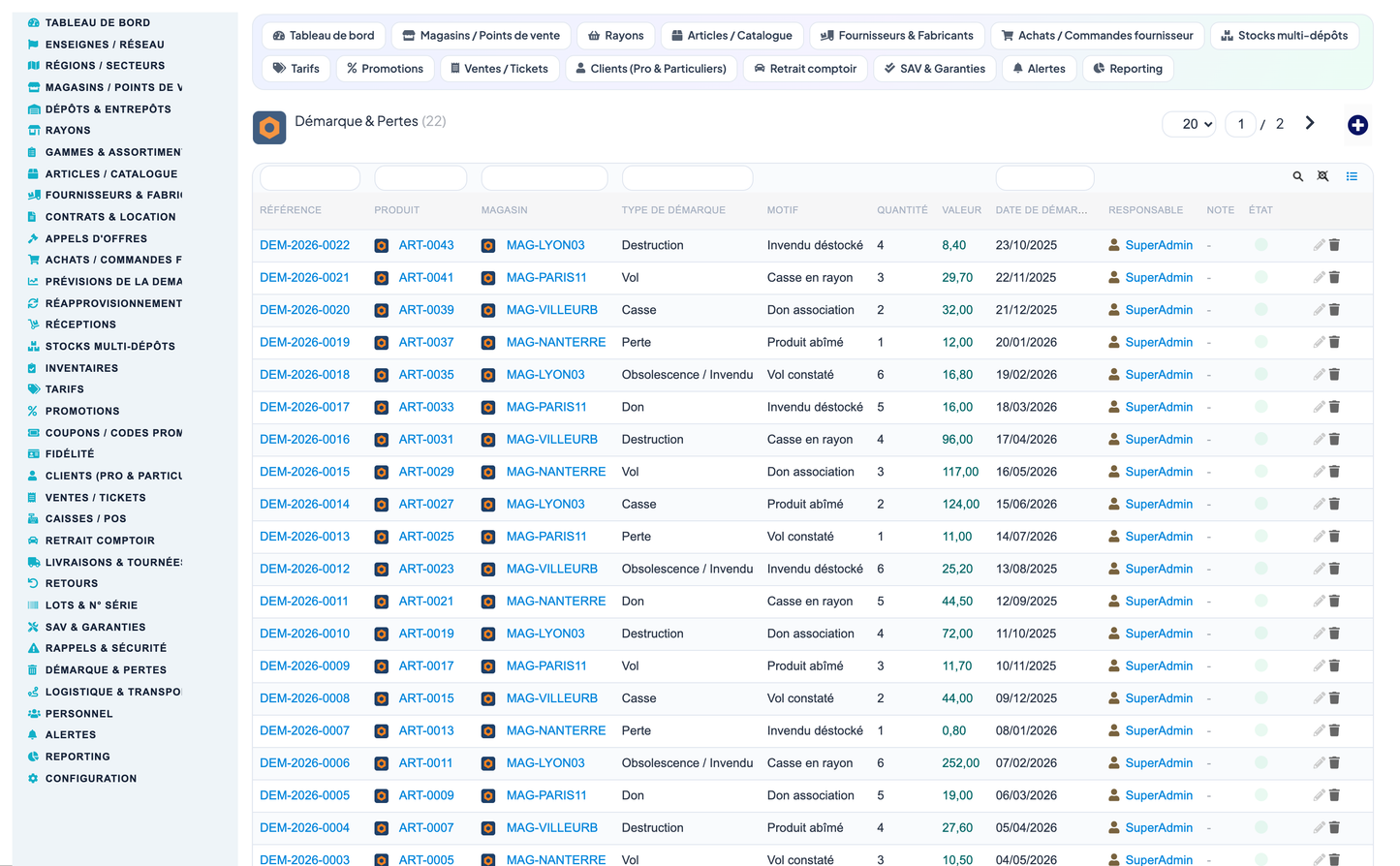Open the DEM-2026-0019 reference link
Image resolution: width=1400 pixels, height=866 pixels.
coord(304,342)
